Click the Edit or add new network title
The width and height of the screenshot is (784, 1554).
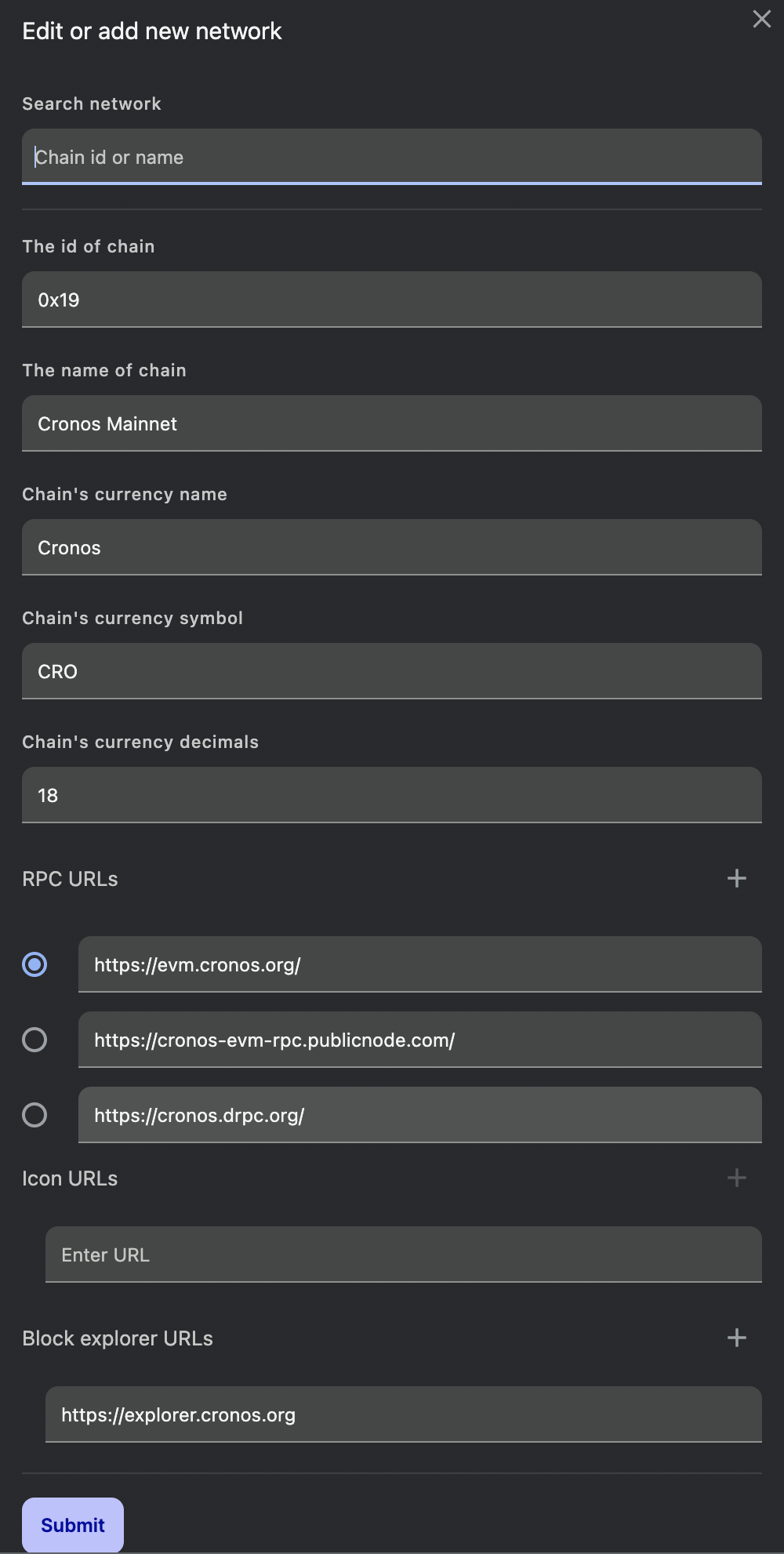pyautogui.click(x=152, y=31)
